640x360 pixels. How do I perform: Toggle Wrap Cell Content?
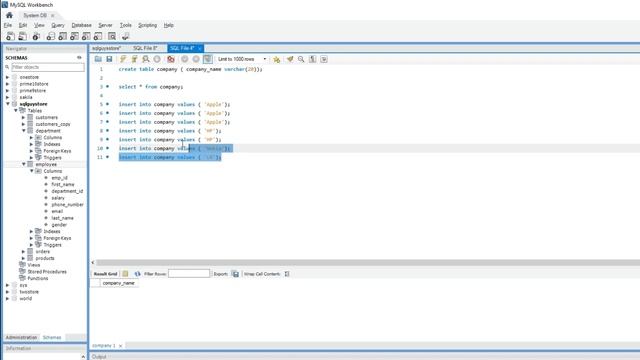(x=287, y=274)
